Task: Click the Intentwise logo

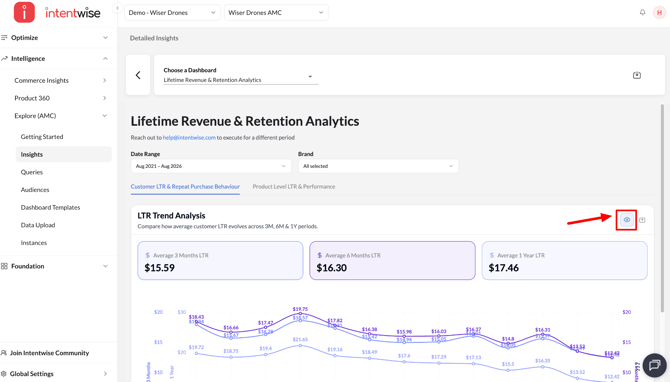Action: point(57,12)
